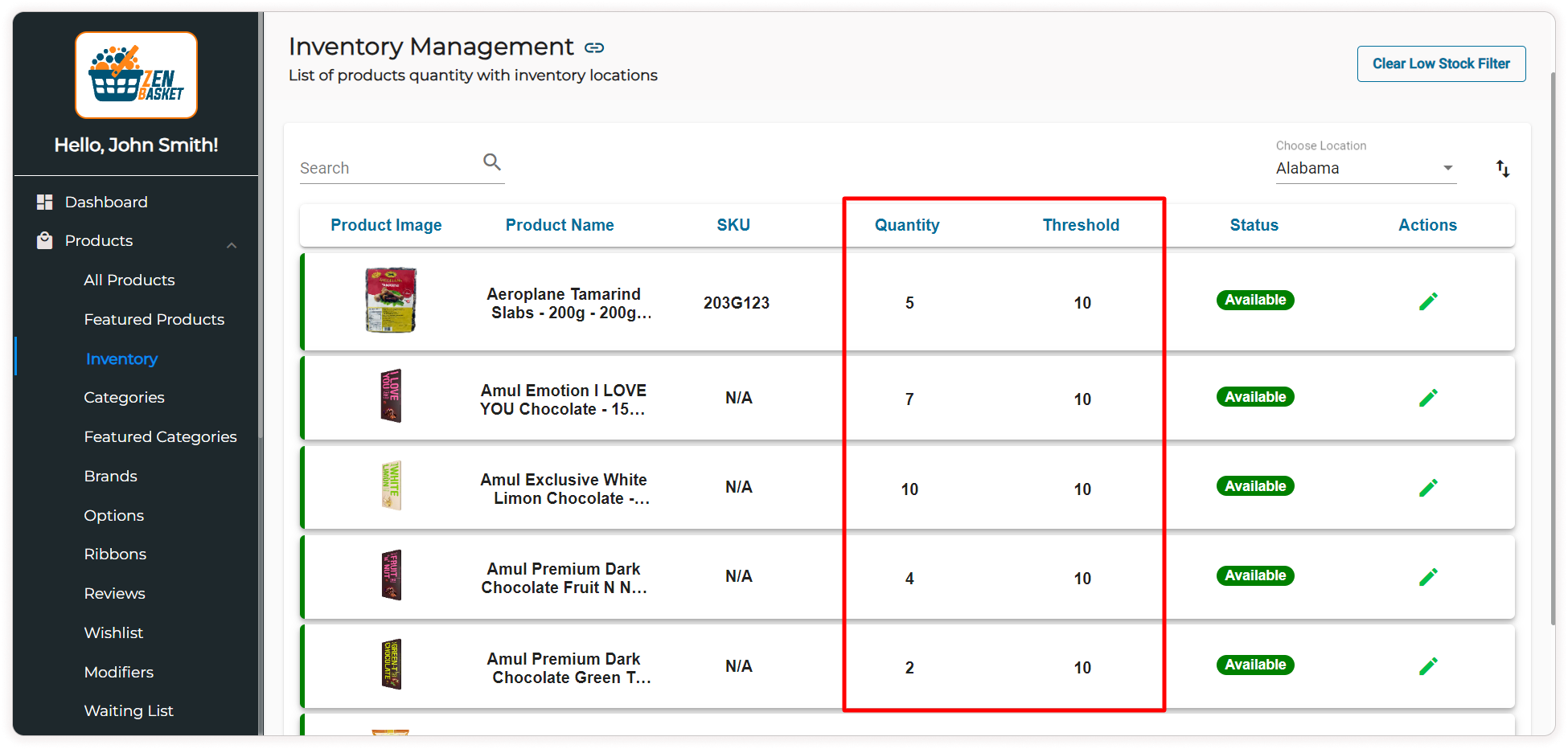Click the Status column header
Screen dimensions: 1568x749
click(x=1254, y=225)
